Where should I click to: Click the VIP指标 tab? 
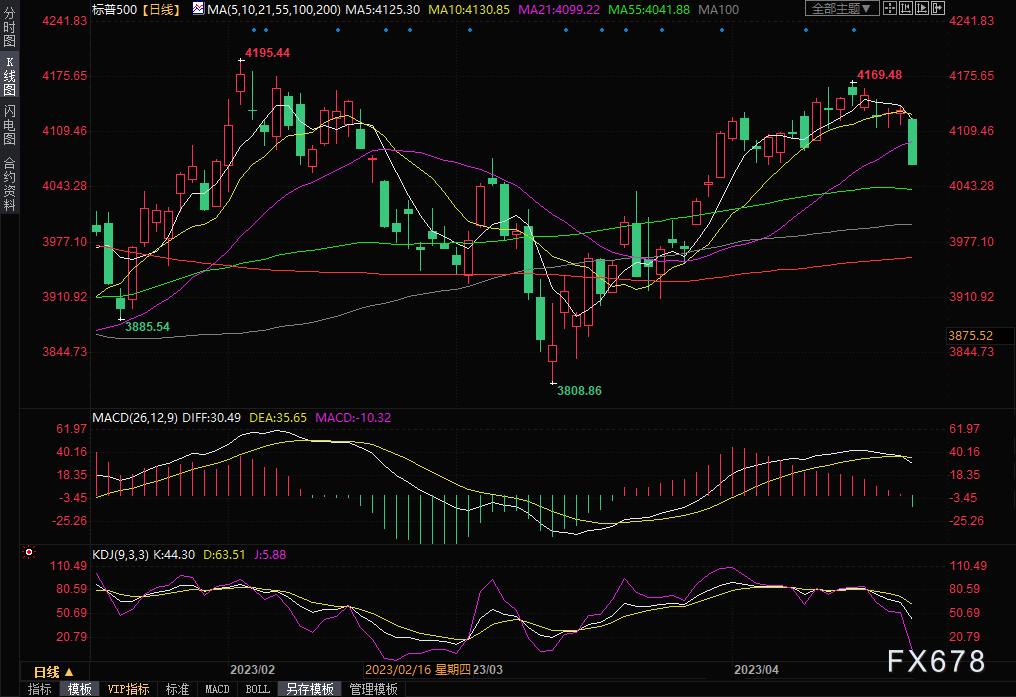tap(128, 689)
